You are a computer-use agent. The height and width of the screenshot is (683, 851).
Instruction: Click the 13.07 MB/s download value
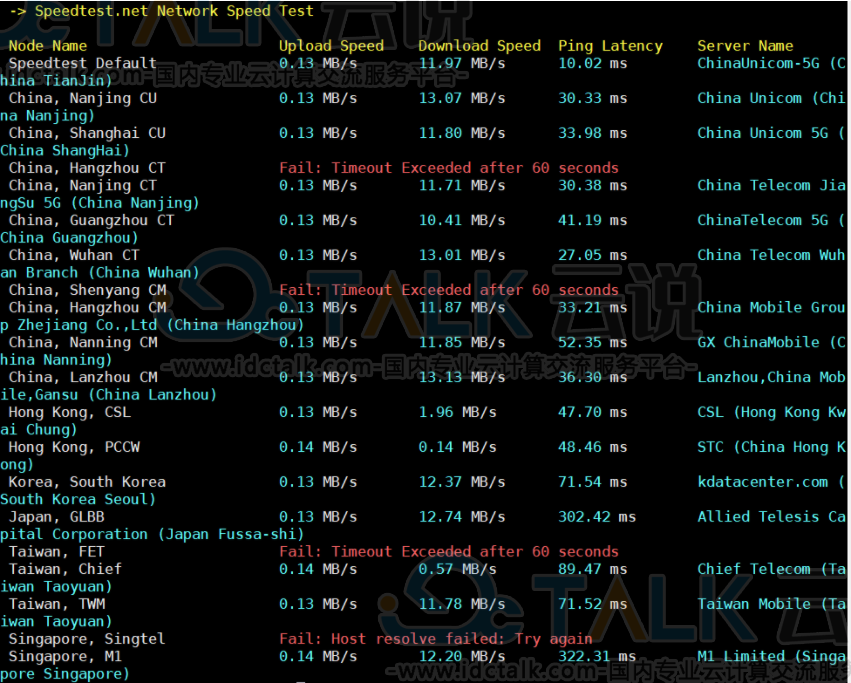tap(462, 98)
